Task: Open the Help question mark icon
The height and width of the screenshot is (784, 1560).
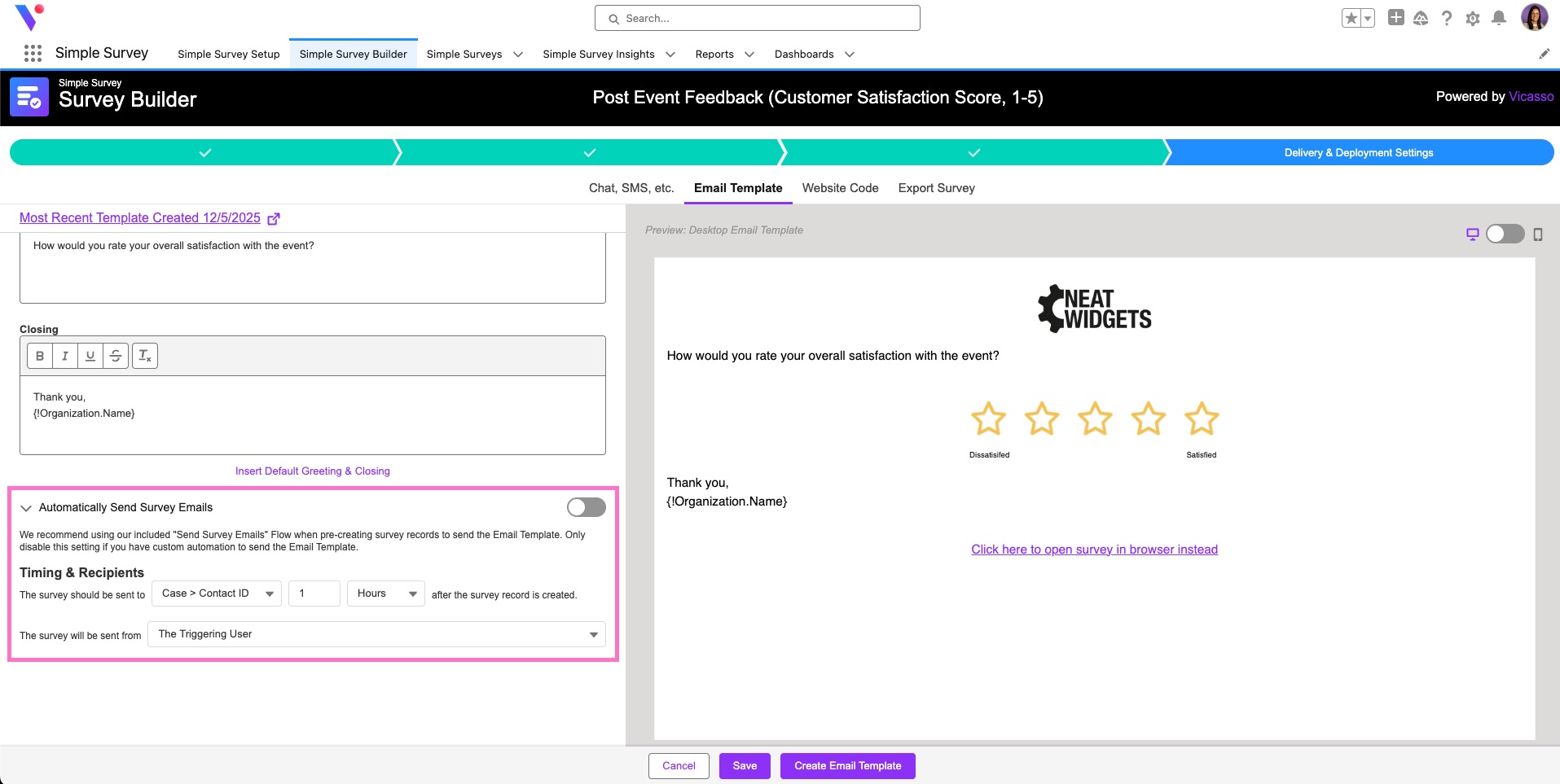Action: [x=1447, y=18]
